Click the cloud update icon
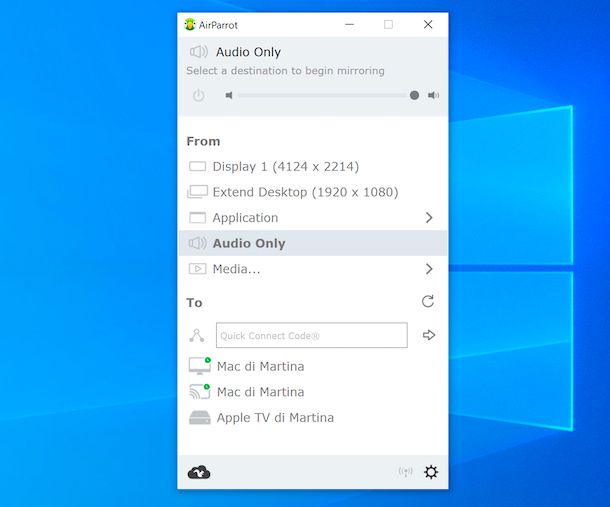The height and width of the screenshot is (507, 610). (x=199, y=472)
